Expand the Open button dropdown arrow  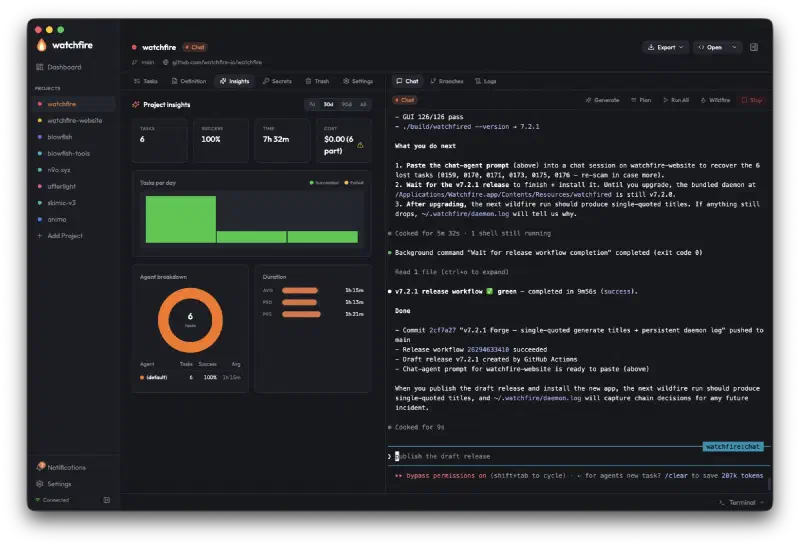[x=734, y=47]
